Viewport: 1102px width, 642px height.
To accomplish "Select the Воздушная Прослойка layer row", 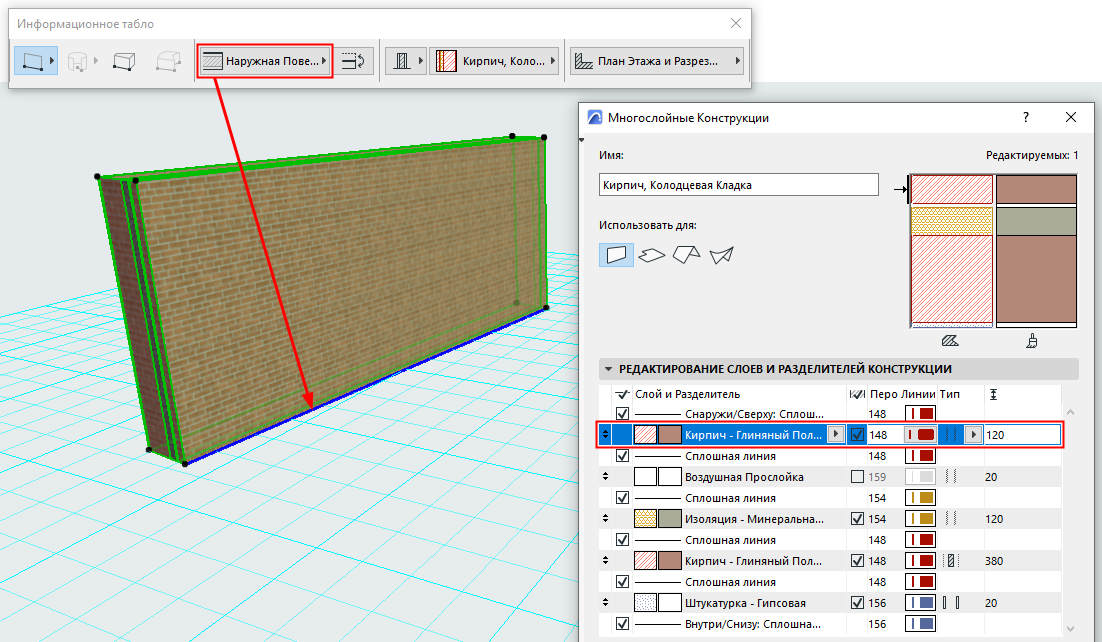I will [x=829, y=477].
